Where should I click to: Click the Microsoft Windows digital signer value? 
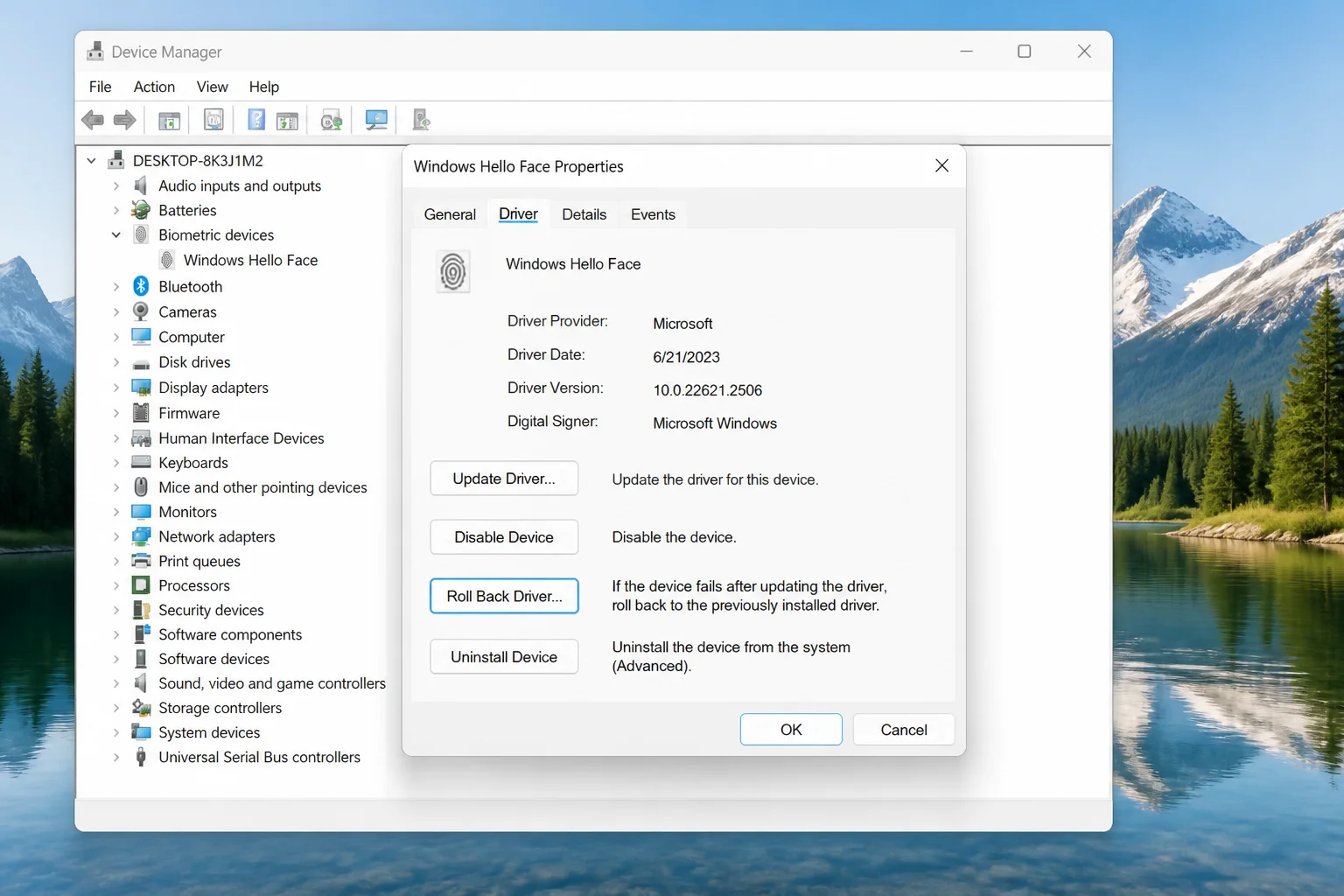pos(715,423)
